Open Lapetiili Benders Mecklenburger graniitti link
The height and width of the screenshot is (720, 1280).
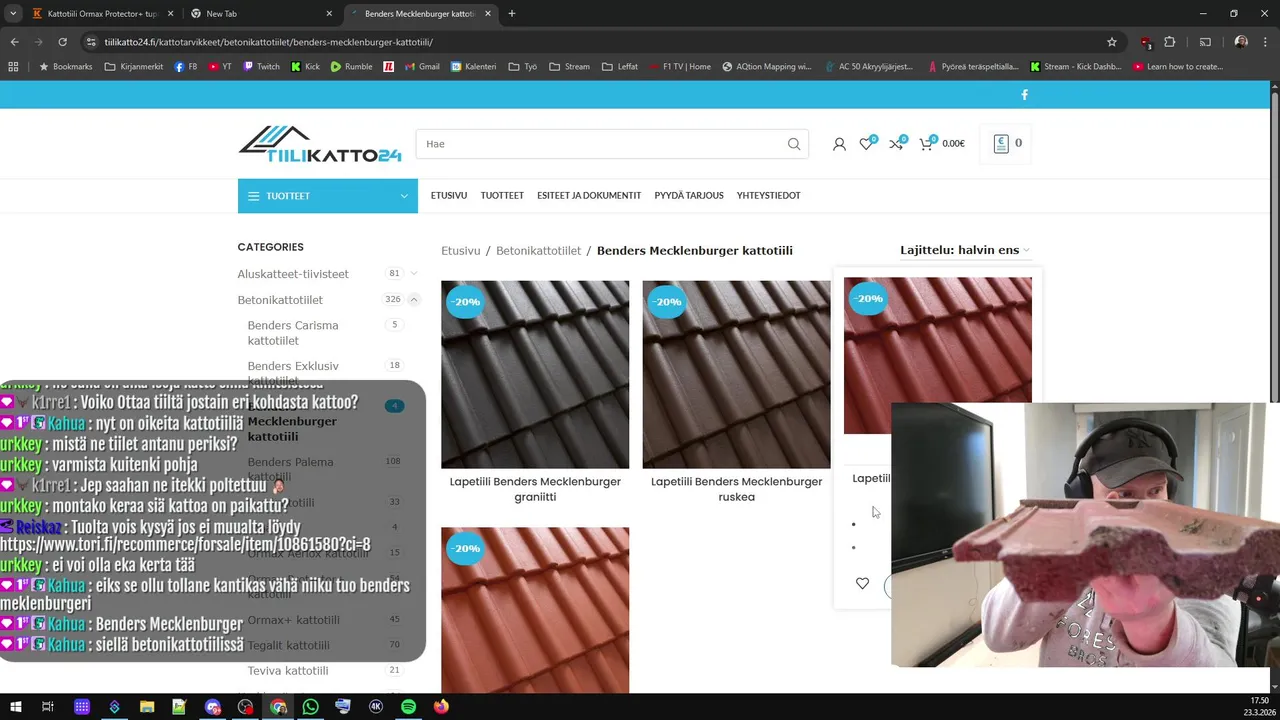tap(535, 489)
